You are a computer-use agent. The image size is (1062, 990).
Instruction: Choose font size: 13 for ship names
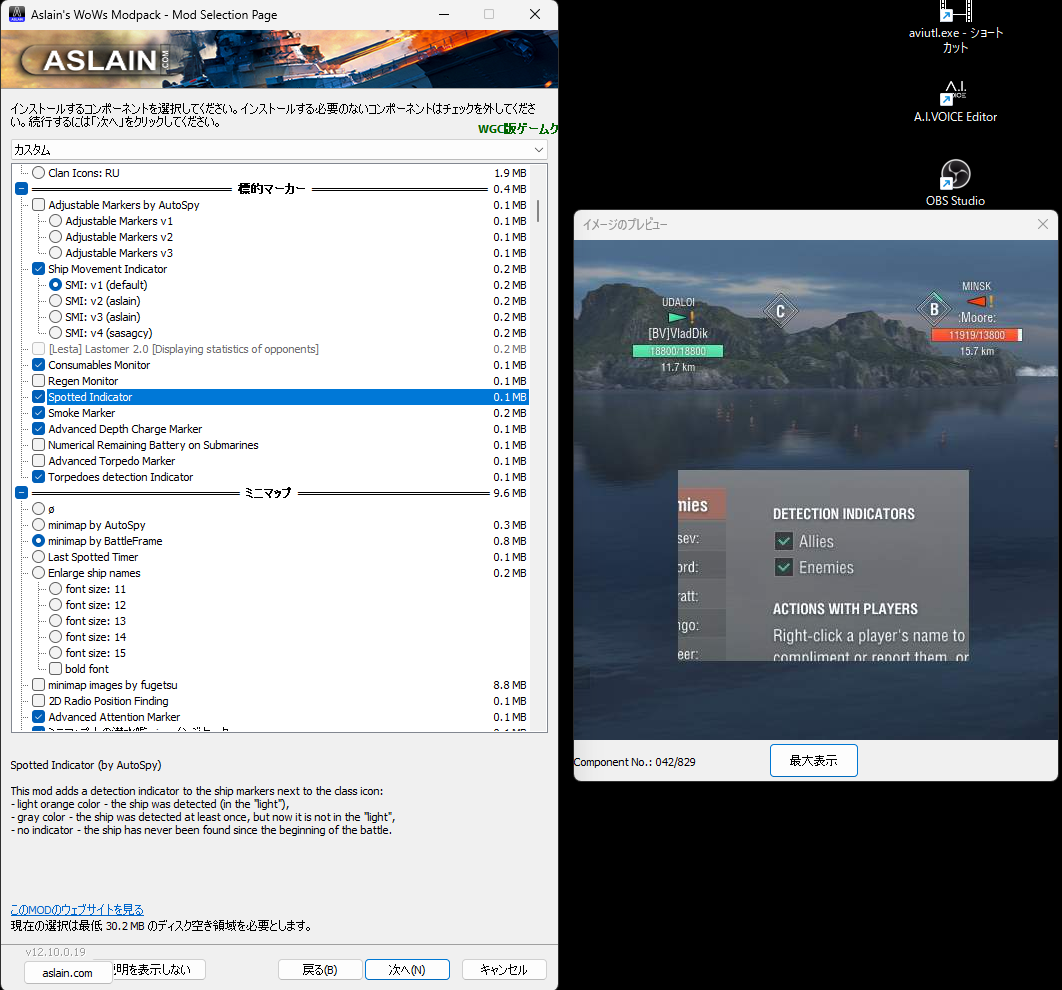click(55, 621)
